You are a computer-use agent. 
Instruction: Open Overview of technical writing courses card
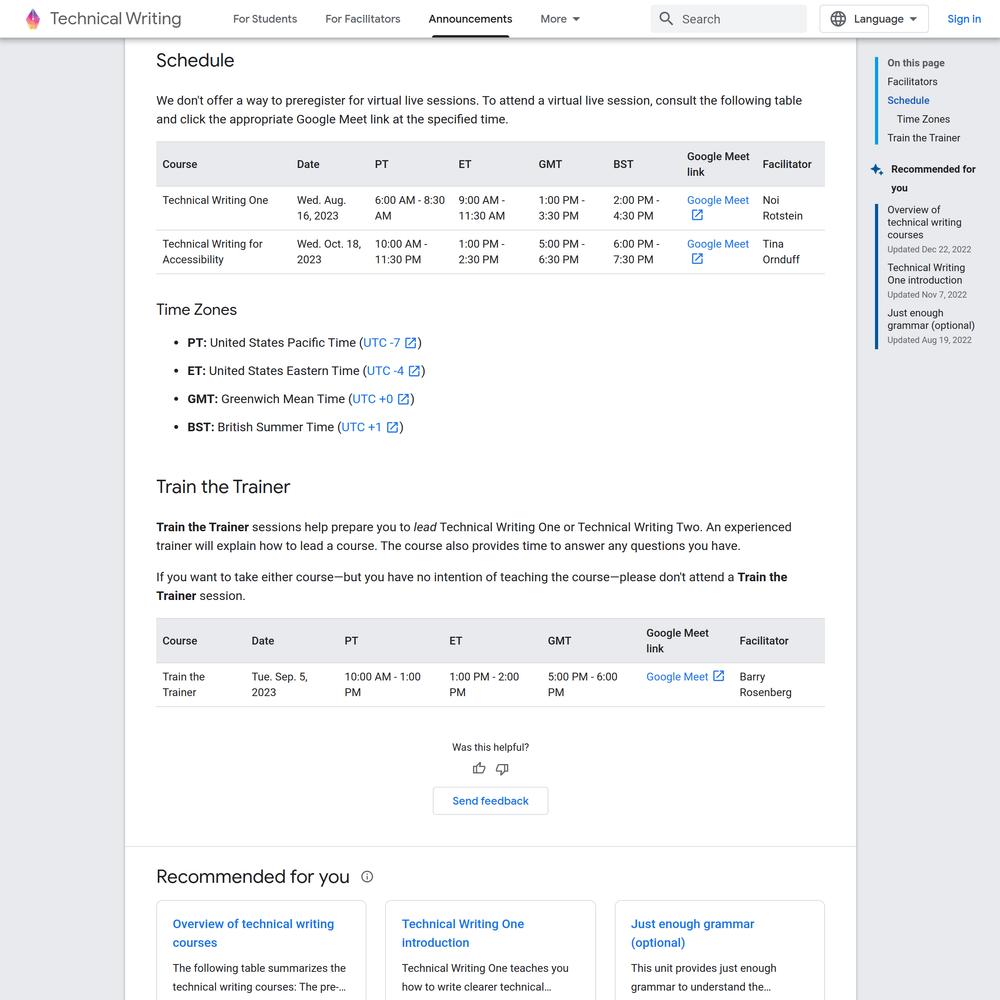[253, 933]
